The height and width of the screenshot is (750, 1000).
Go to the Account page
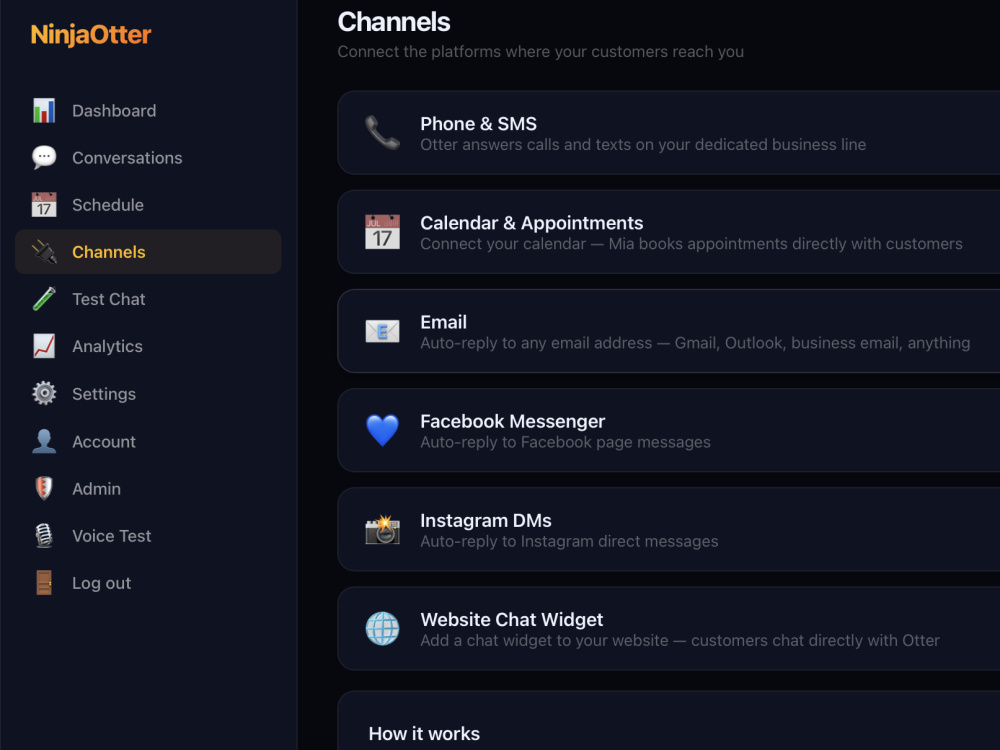point(104,441)
